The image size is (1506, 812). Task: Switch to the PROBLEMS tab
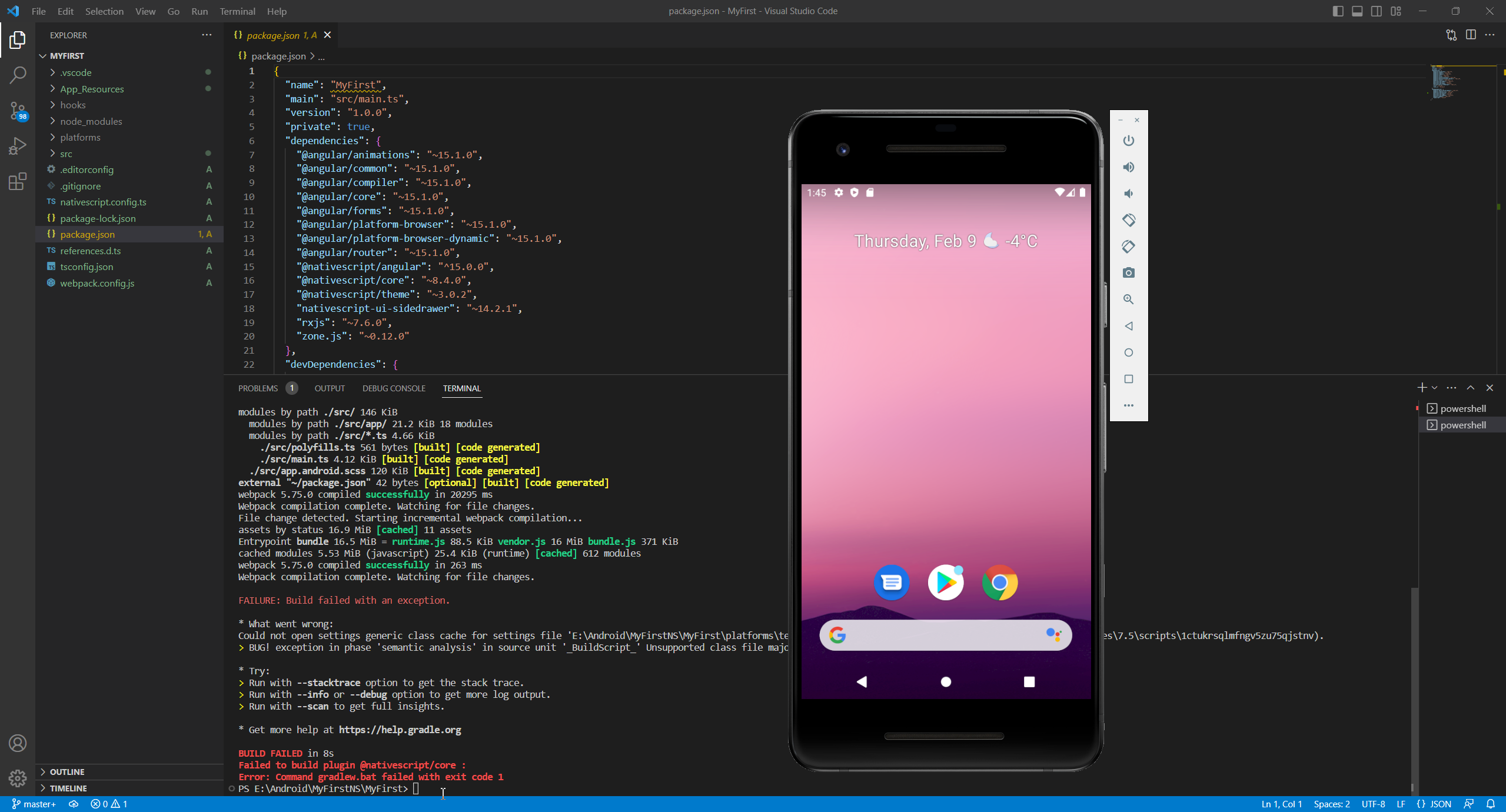258,388
